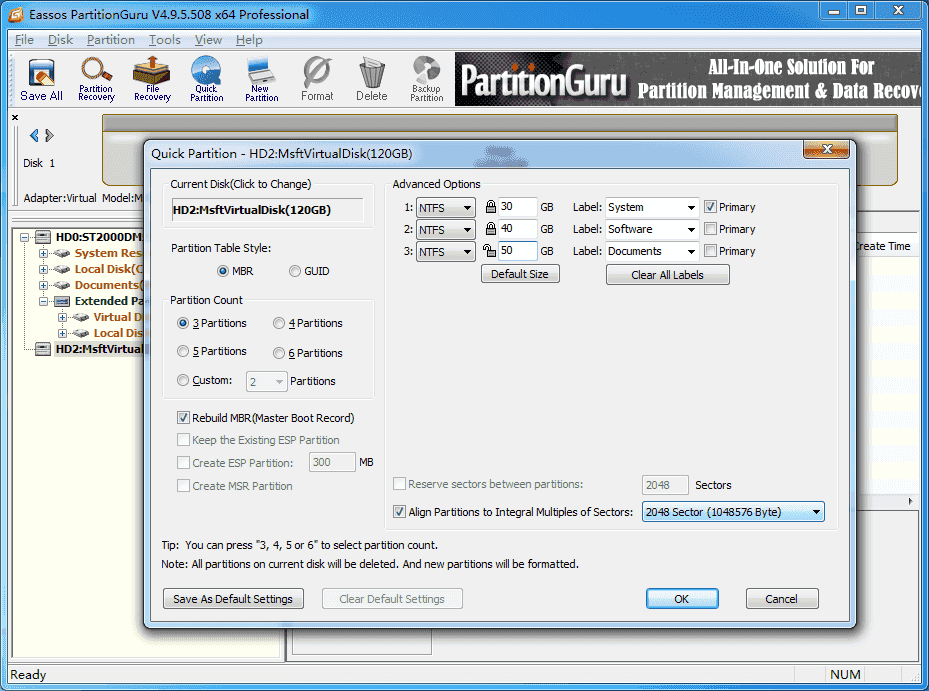Select the HD0:ST2000DM disk icon in tree
Viewport: 929px width, 691px height.
43,237
